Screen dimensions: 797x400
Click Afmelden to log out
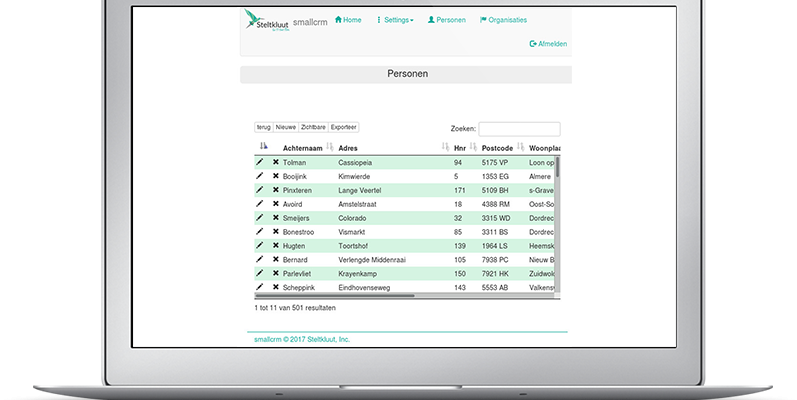tap(548, 44)
